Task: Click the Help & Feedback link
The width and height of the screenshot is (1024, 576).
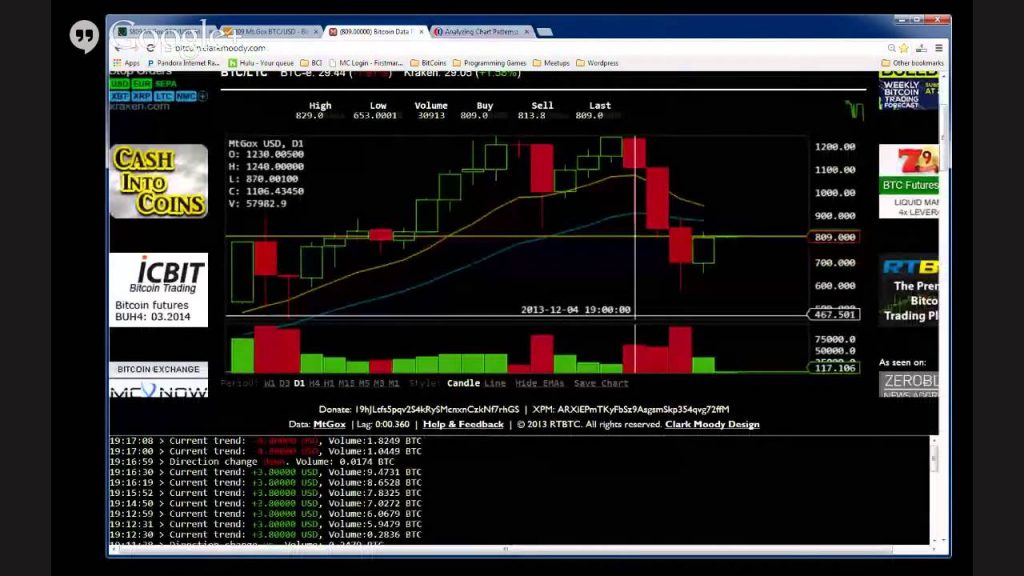Action: tap(463, 424)
